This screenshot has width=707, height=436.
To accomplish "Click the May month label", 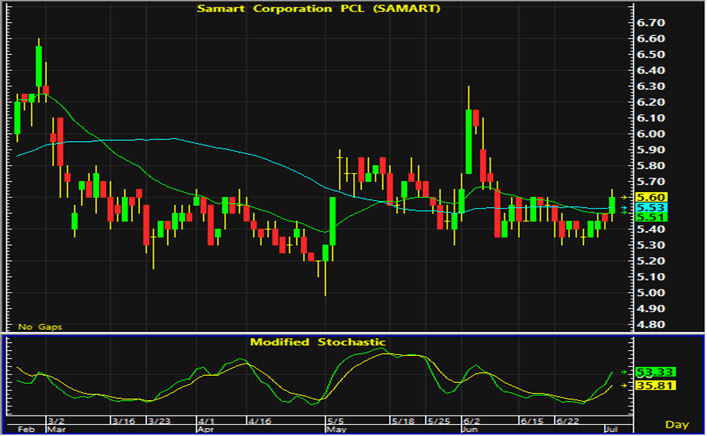I will [x=336, y=429].
